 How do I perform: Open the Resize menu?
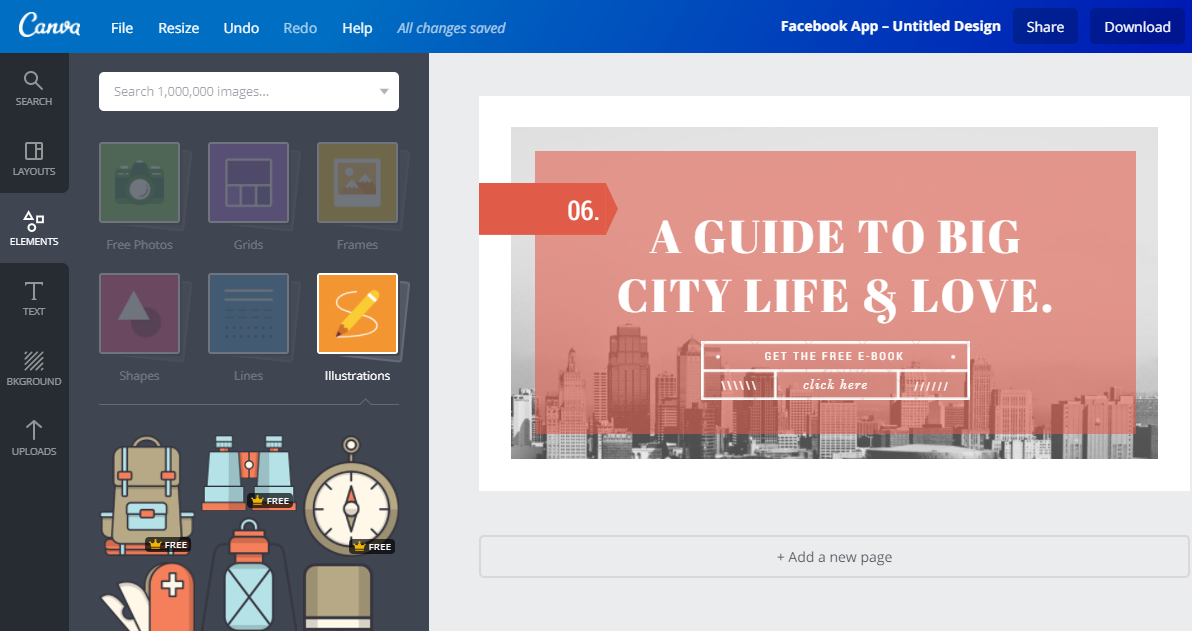(179, 27)
